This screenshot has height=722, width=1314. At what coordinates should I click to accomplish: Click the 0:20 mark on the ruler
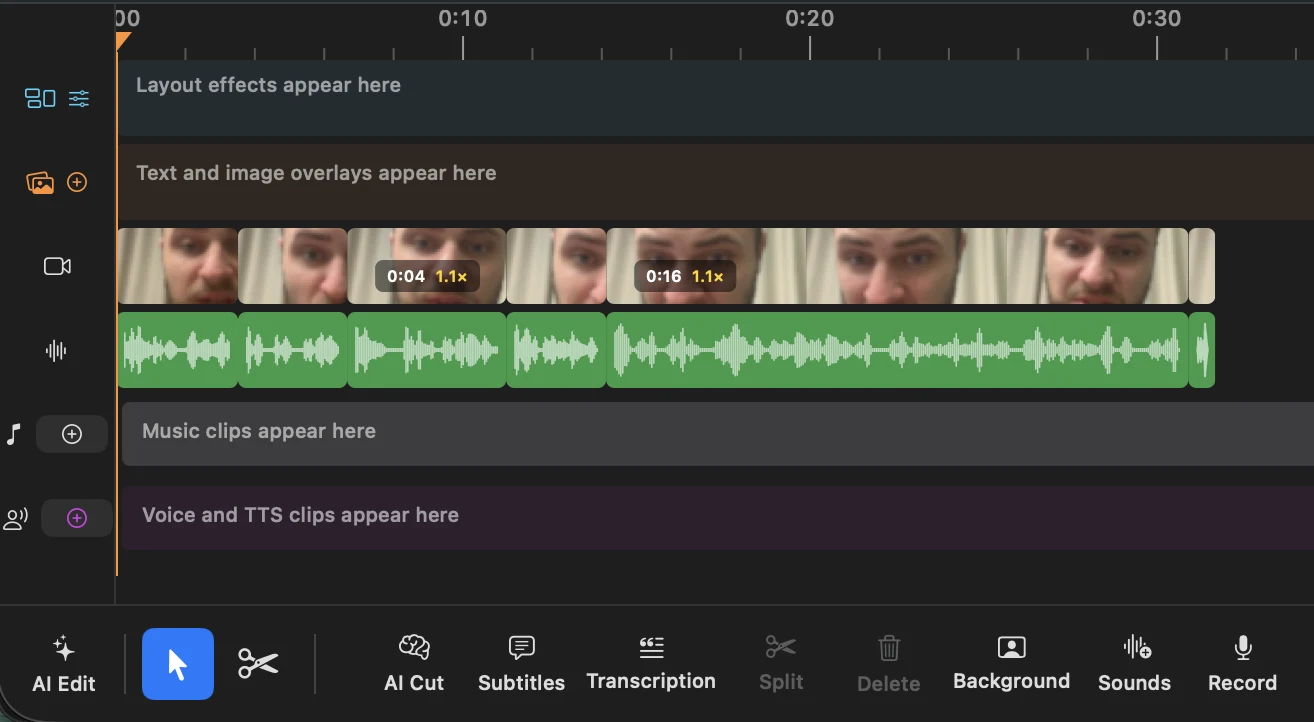click(x=810, y=18)
